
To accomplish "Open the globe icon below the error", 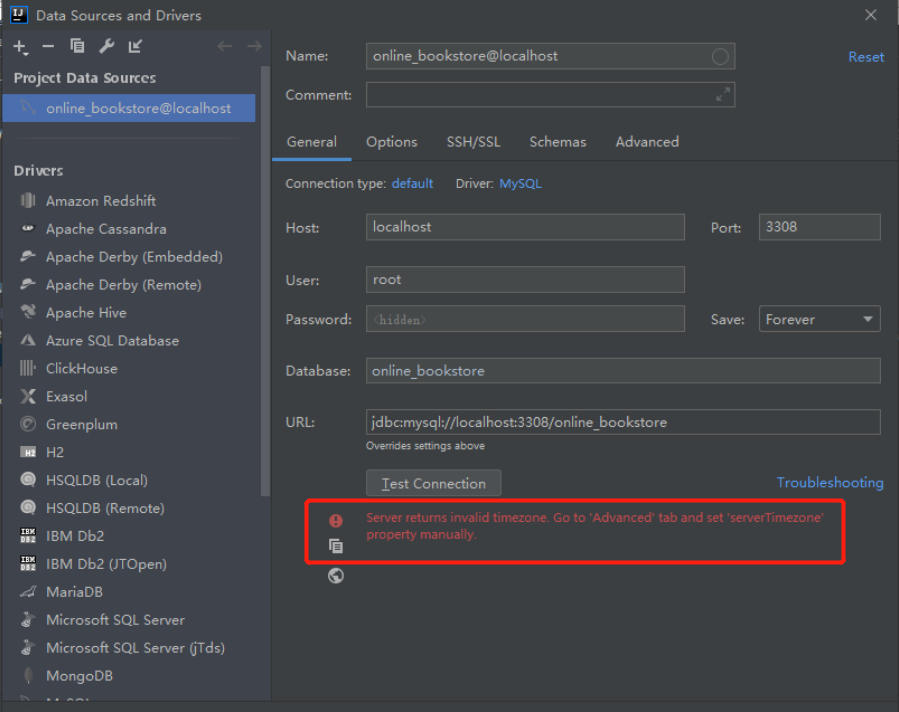I will coord(336,576).
